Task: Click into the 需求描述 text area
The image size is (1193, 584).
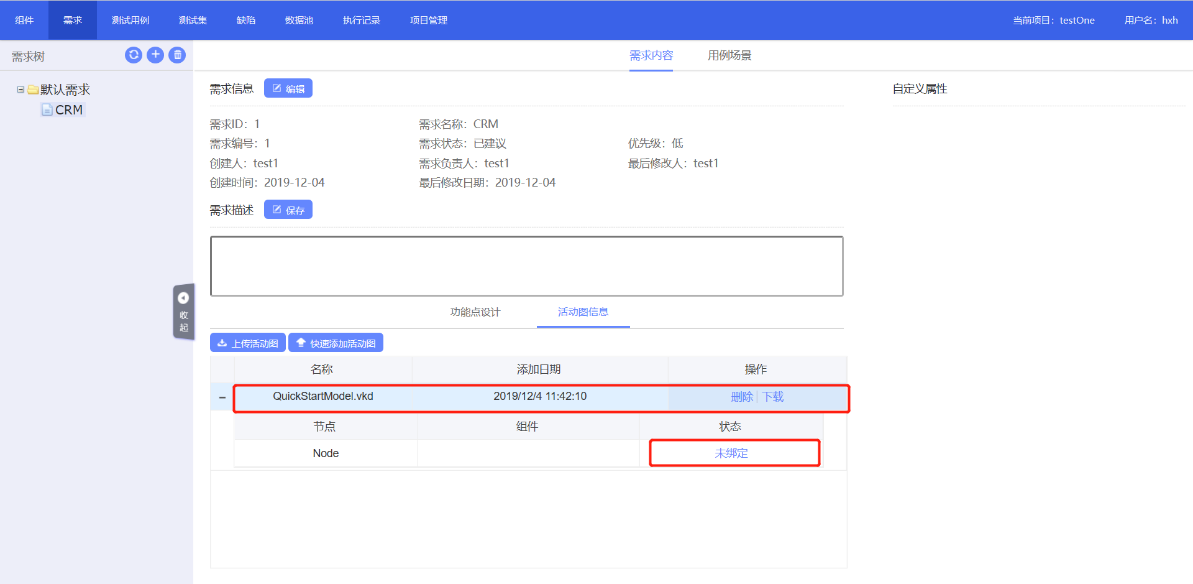Action: (526, 266)
